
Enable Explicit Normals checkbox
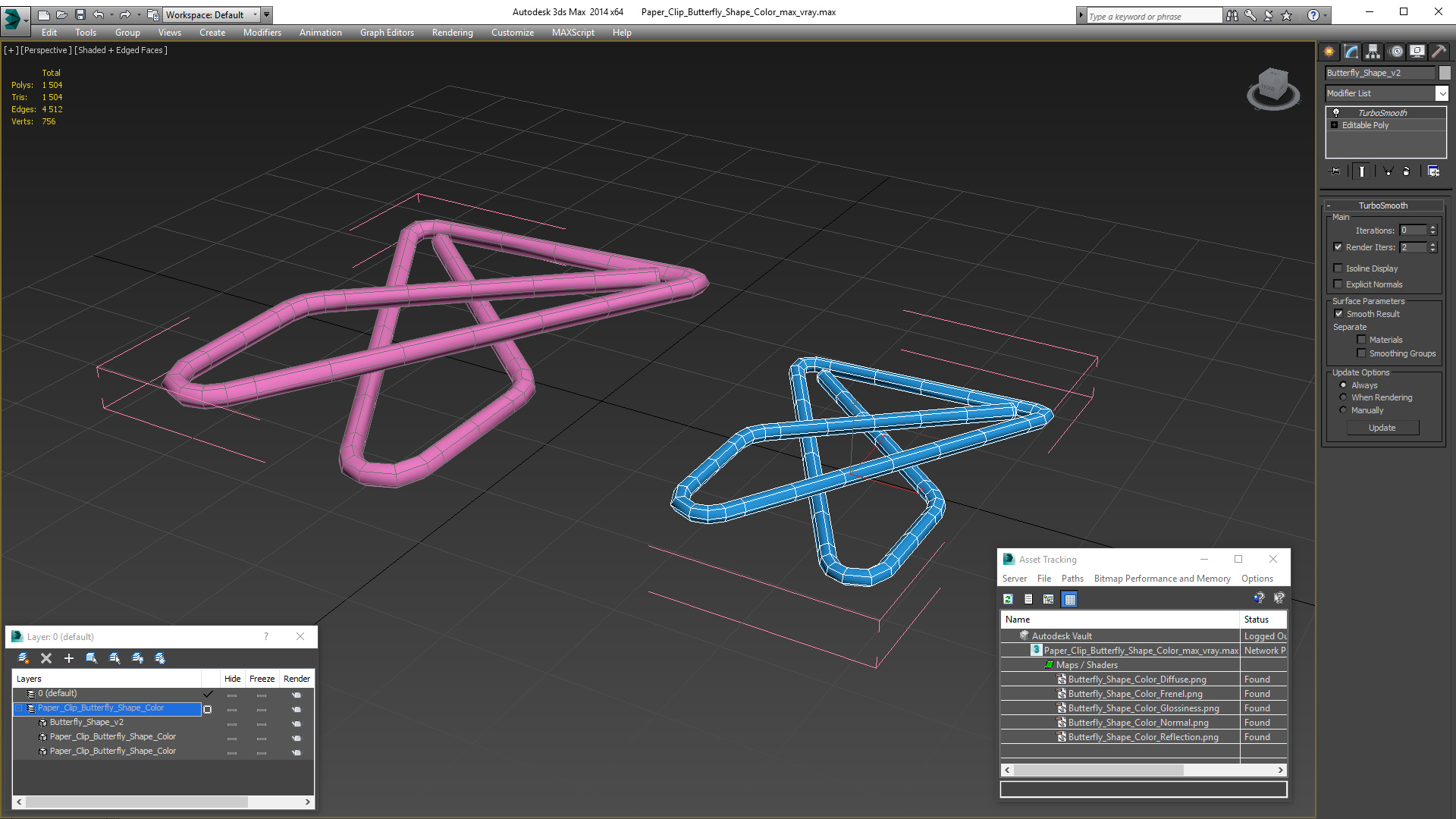pos(1338,284)
